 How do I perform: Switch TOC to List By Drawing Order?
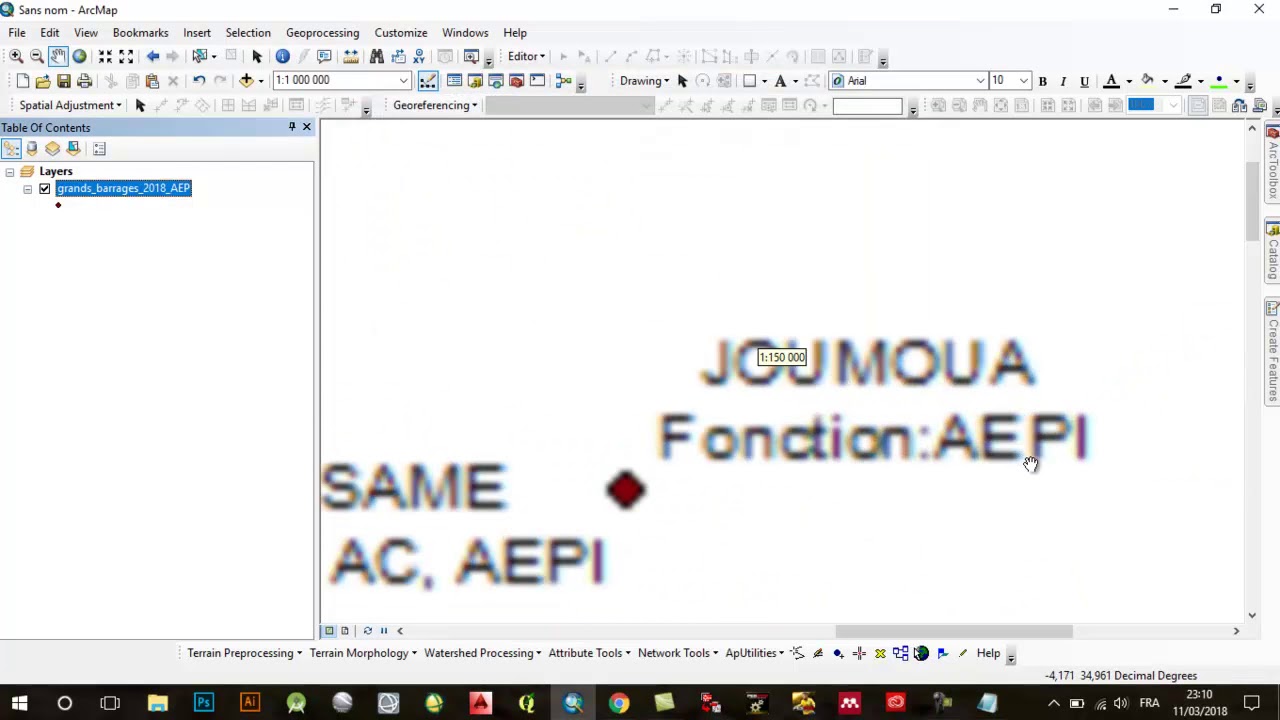[x=11, y=148]
